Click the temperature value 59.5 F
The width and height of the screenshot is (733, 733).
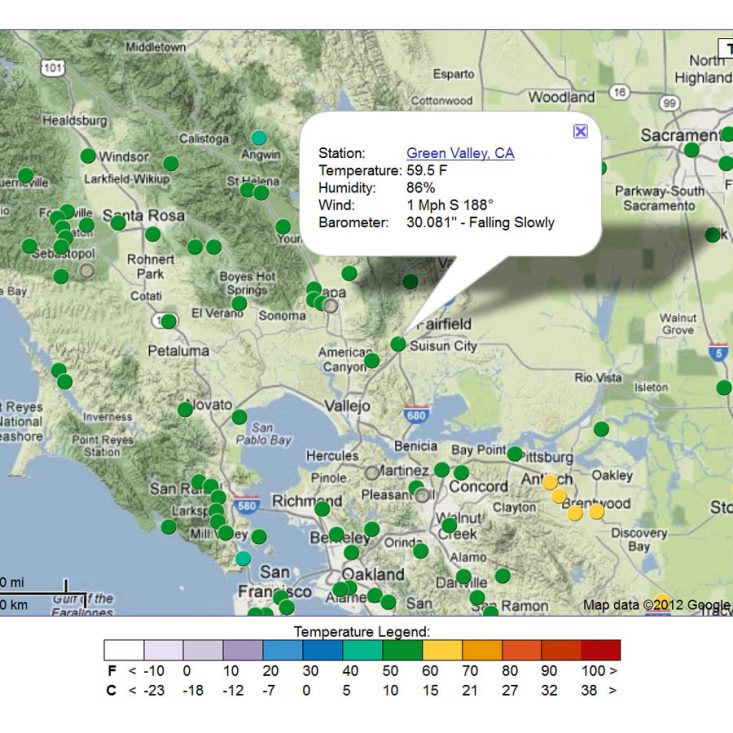pos(426,170)
